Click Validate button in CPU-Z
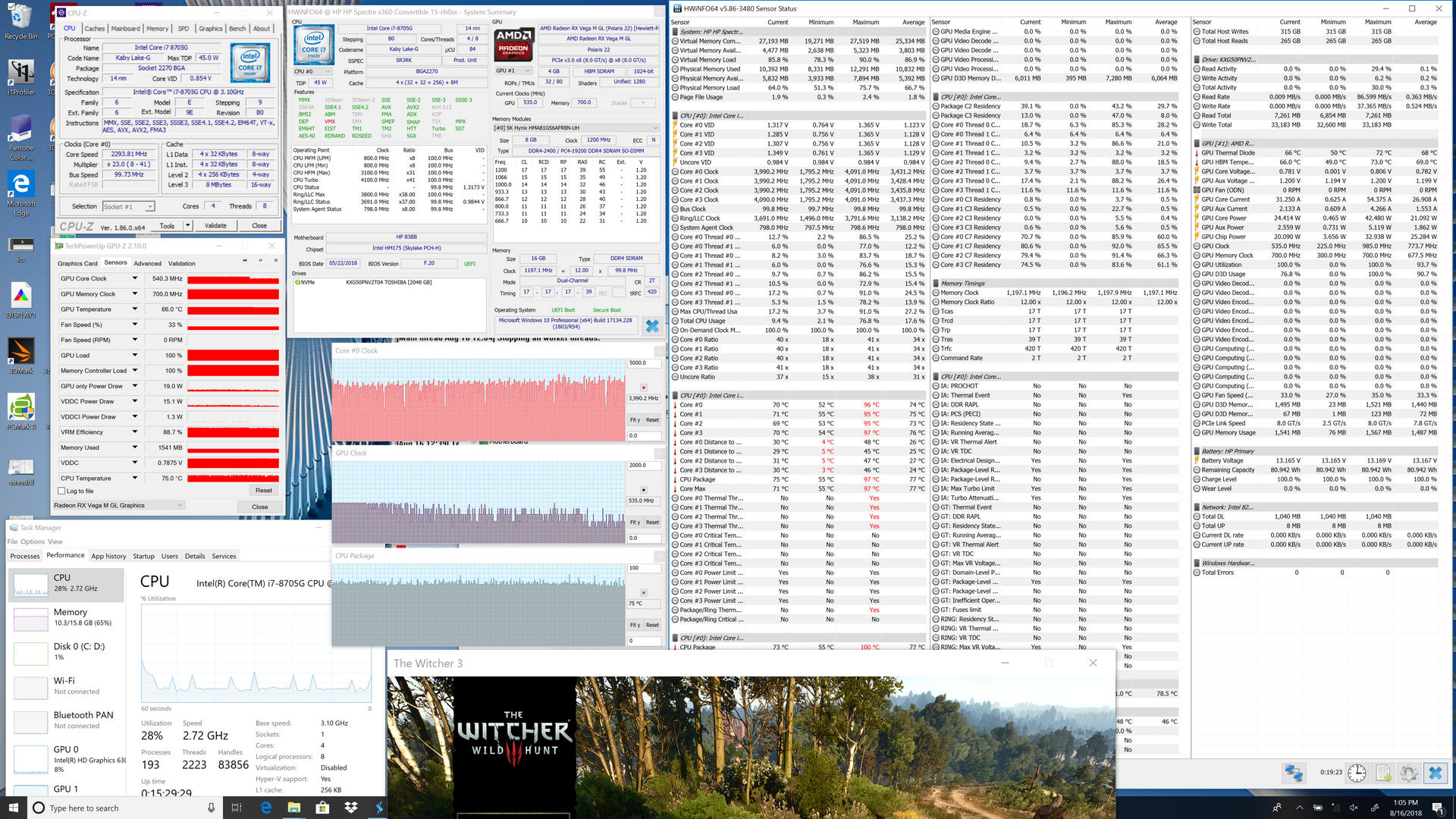 click(x=215, y=225)
